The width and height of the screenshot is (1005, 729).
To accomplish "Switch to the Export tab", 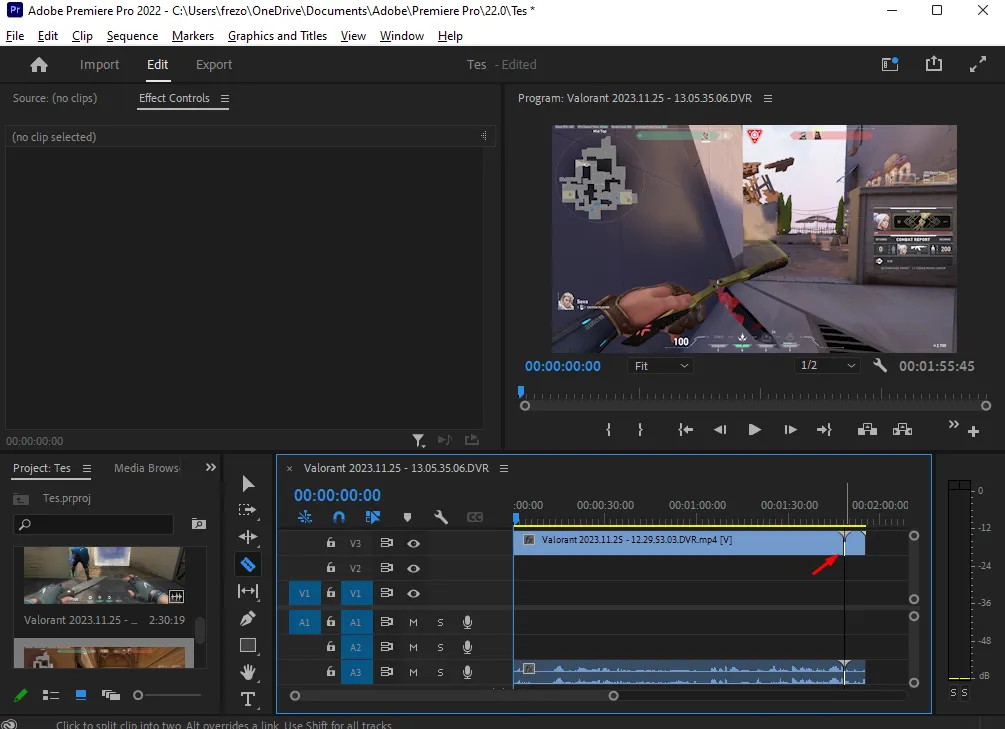I will (214, 64).
